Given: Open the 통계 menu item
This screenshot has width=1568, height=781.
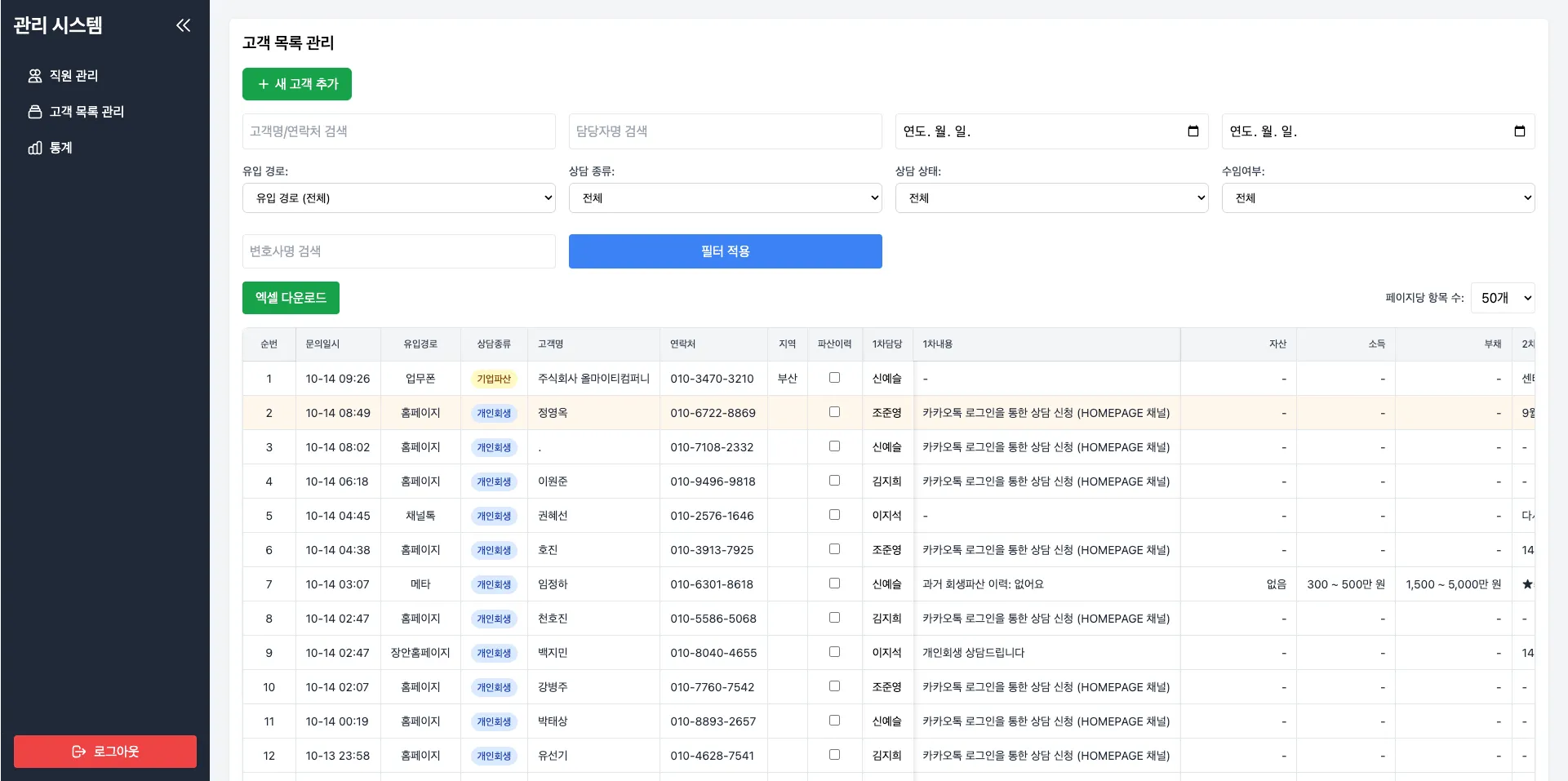Looking at the screenshot, I should coord(61,148).
